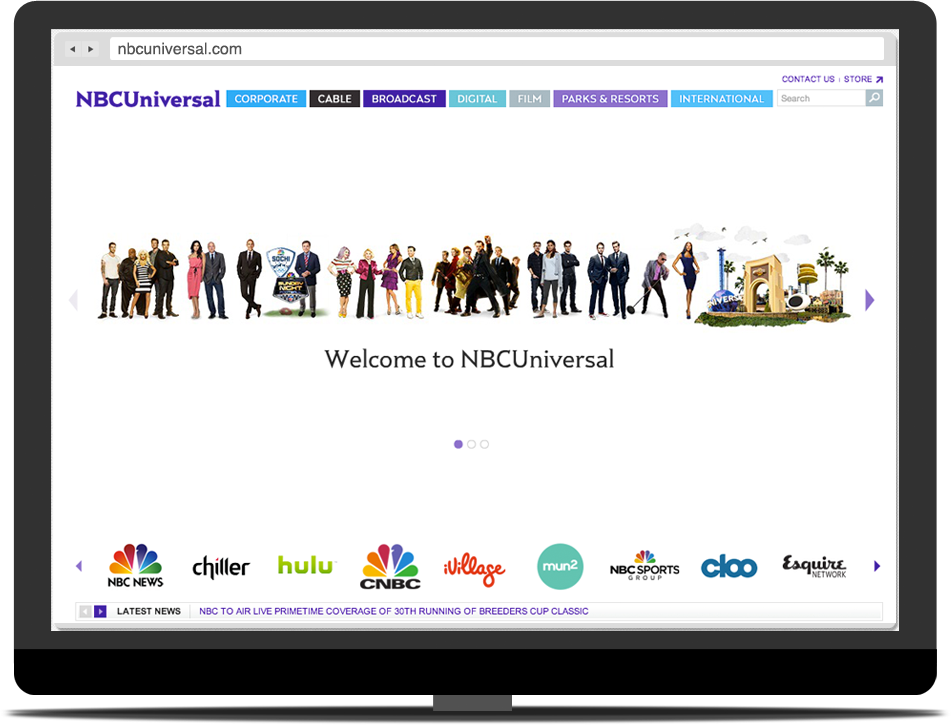The height and width of the screenshot is (725, 951).
Task: Open the Broadcast menu tab
Action: [x=404, y=99]
